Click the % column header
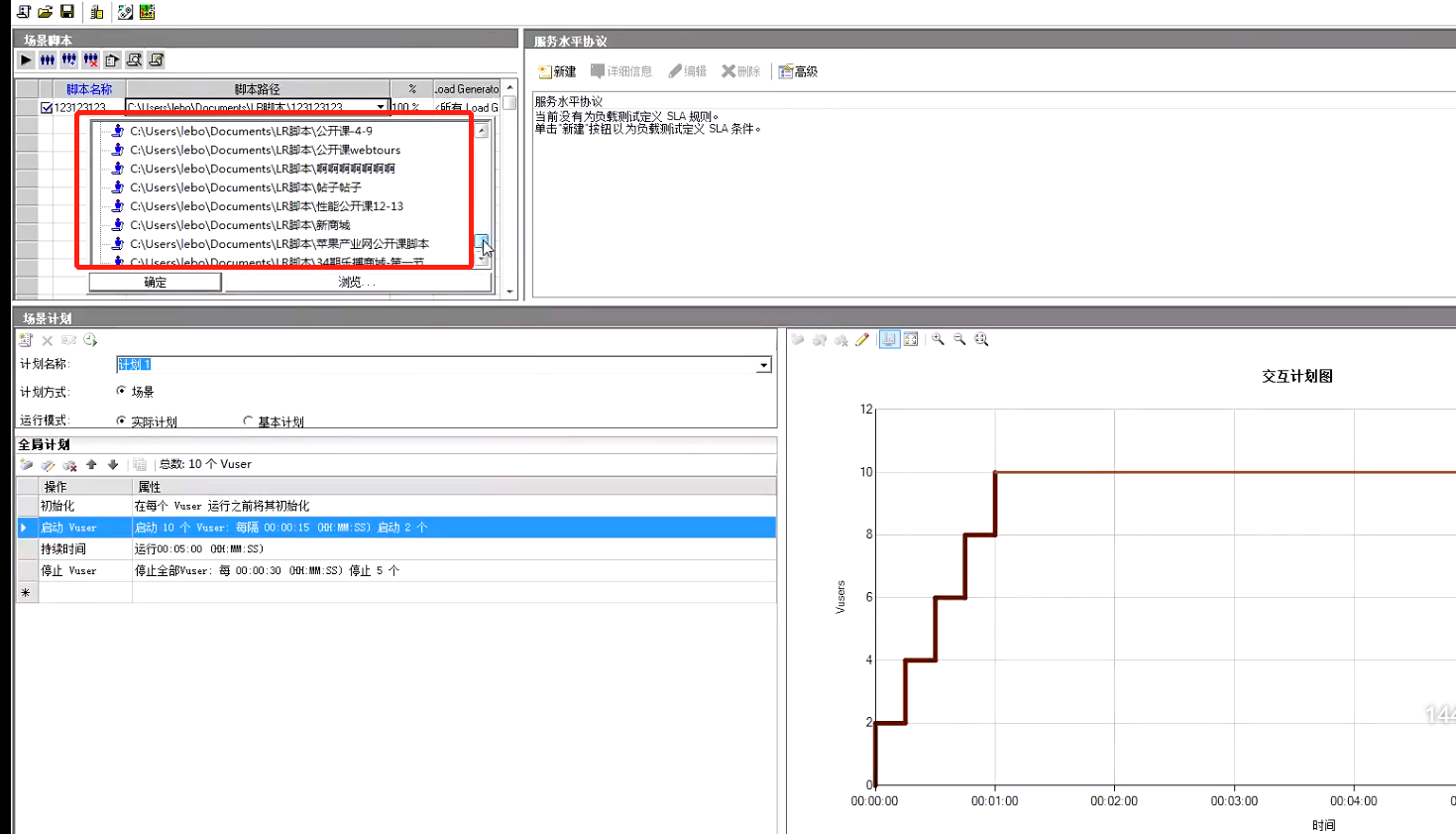Viewport: 1456px width, 834px height. (412, 89)
